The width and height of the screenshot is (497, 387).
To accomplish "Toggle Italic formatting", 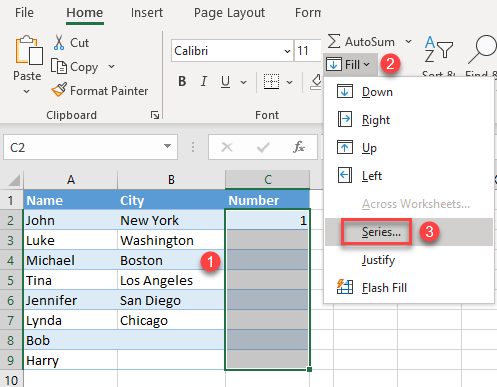I will point(204,81).
